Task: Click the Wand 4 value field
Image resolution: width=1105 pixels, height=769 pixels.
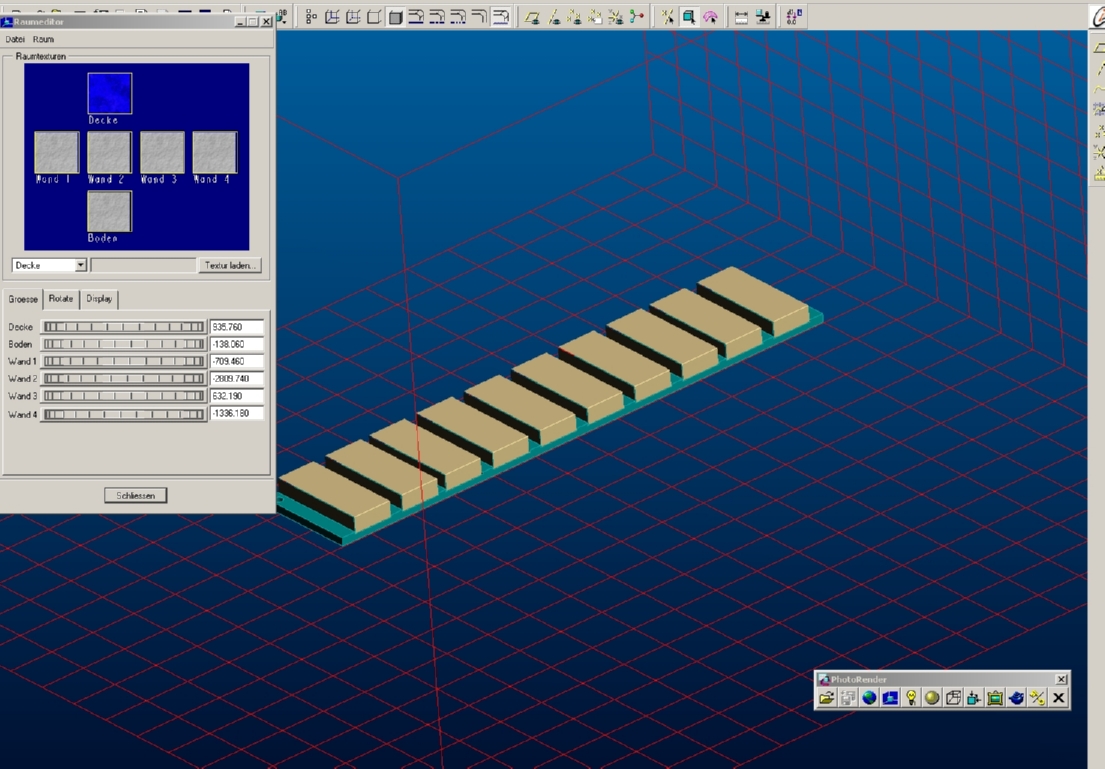Action: pyautogui.click(x=237, y=414)
